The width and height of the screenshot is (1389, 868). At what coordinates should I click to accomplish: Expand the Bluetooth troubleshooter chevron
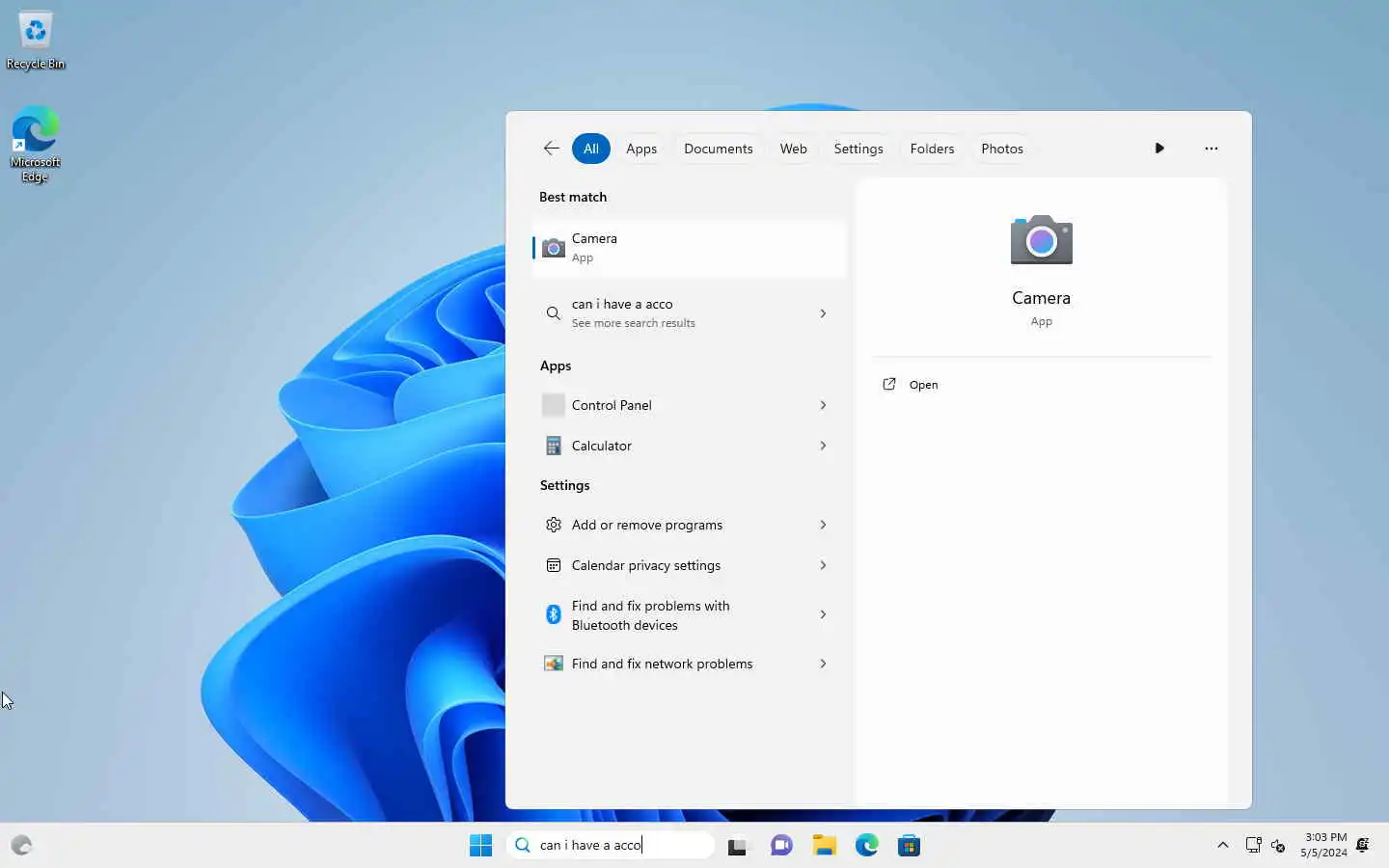[x=823, y=614]
